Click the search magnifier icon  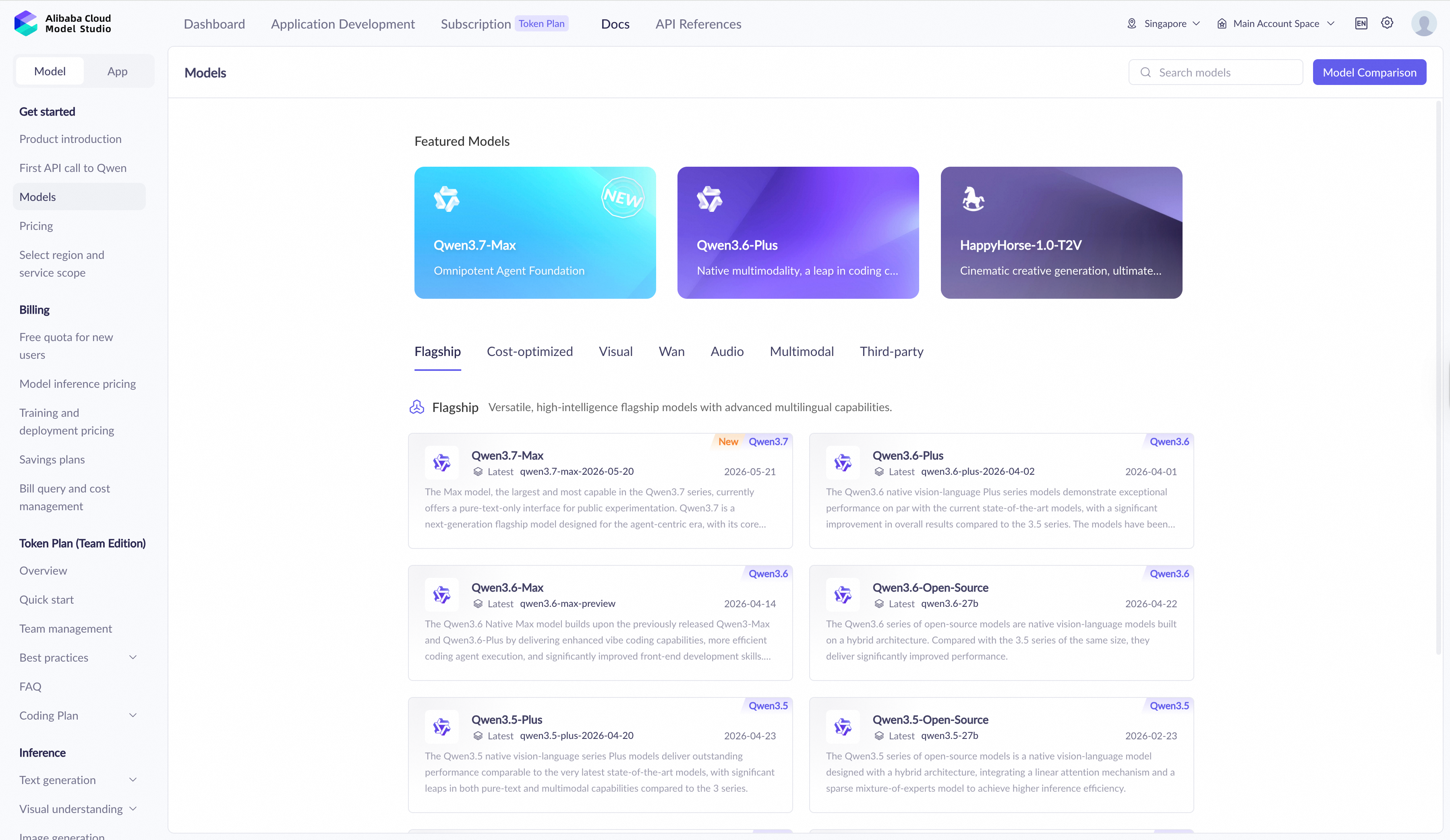1145,72
